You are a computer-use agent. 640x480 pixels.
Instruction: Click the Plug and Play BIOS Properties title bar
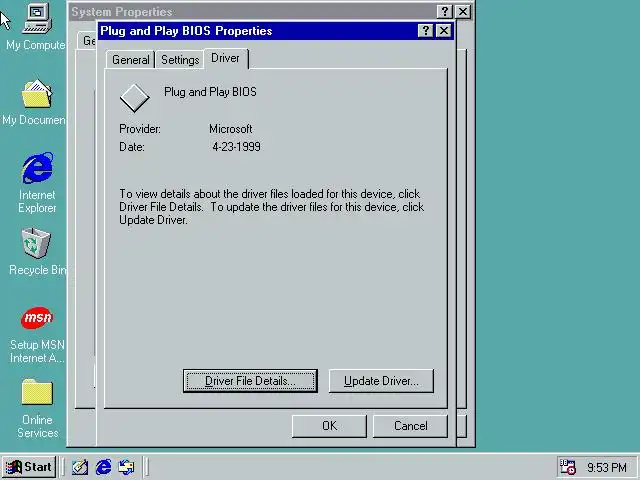[x=257, y=31]
